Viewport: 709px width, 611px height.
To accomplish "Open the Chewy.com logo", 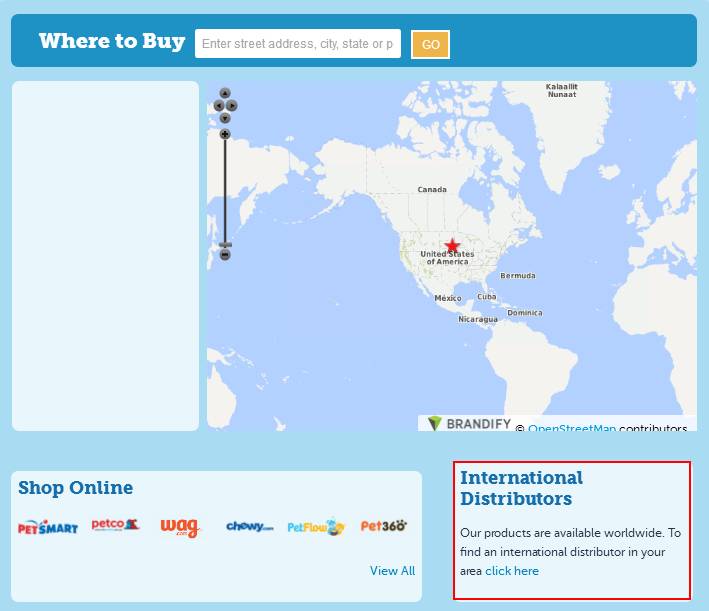I will [x=249, y=526].
